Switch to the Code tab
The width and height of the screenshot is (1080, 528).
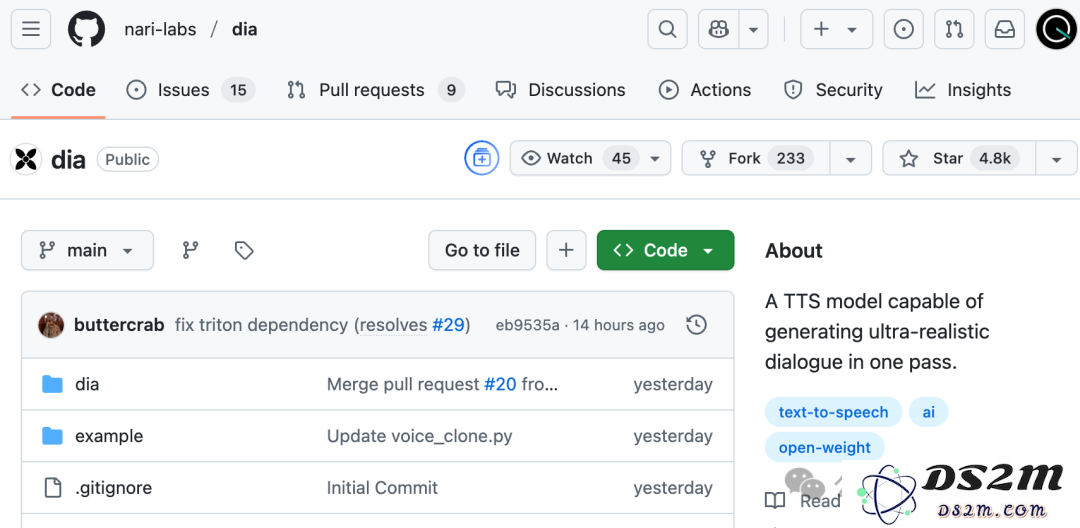(x=58, y=90)
